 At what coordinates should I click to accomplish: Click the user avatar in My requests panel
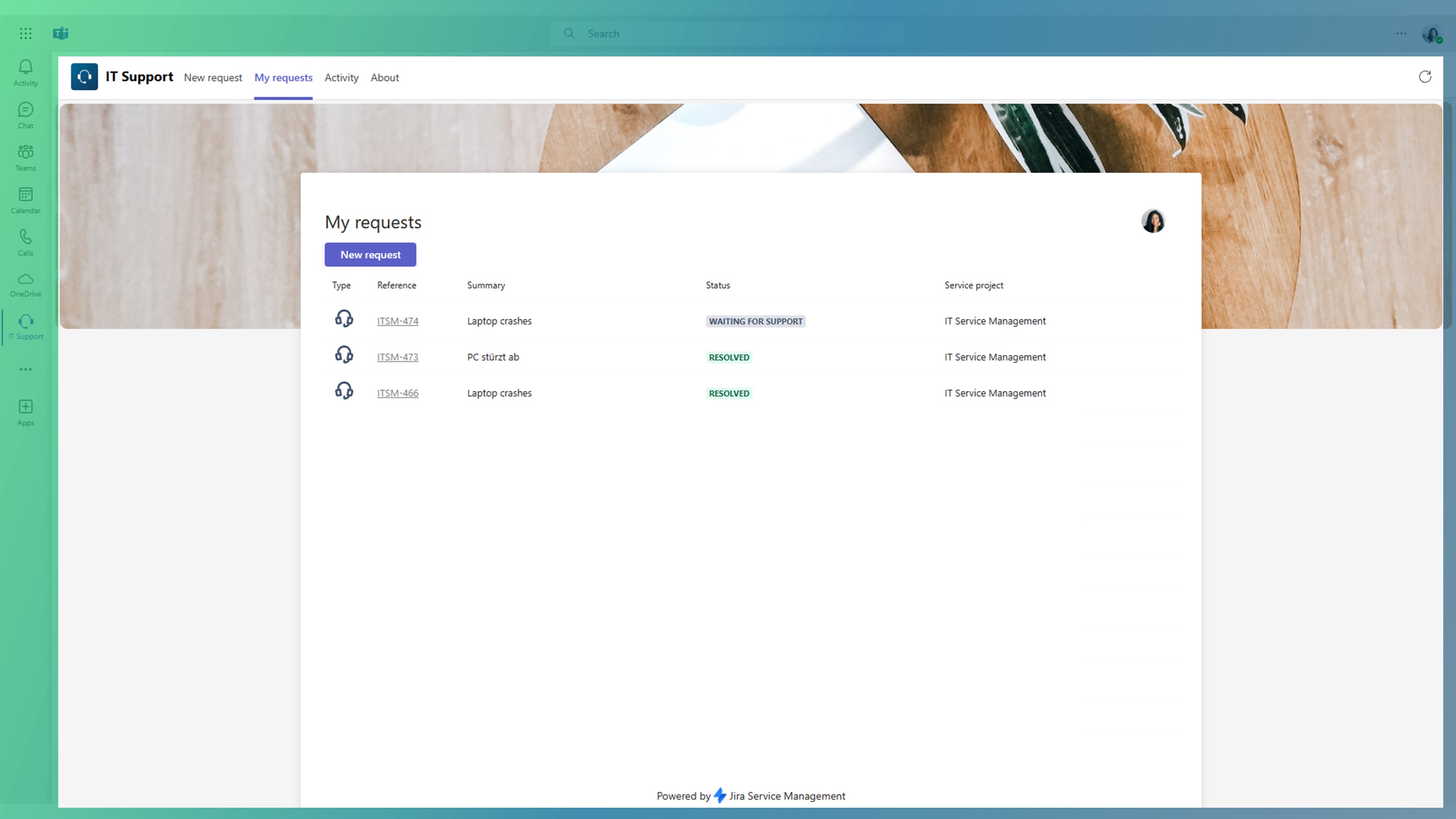pos(1153,221)
